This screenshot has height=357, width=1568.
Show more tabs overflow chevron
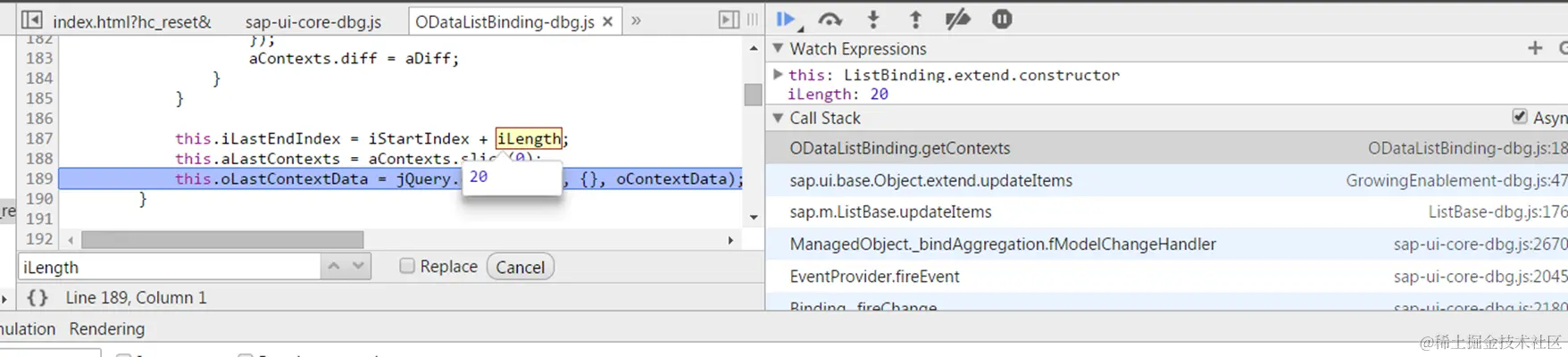(x=636, y=20)
